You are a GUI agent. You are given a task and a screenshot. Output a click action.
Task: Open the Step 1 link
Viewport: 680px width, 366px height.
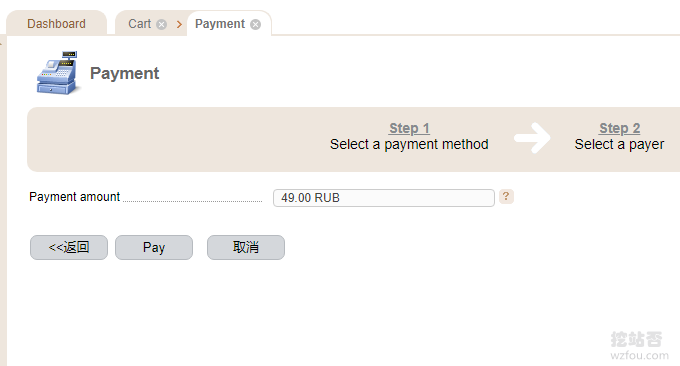click(409, 128)
